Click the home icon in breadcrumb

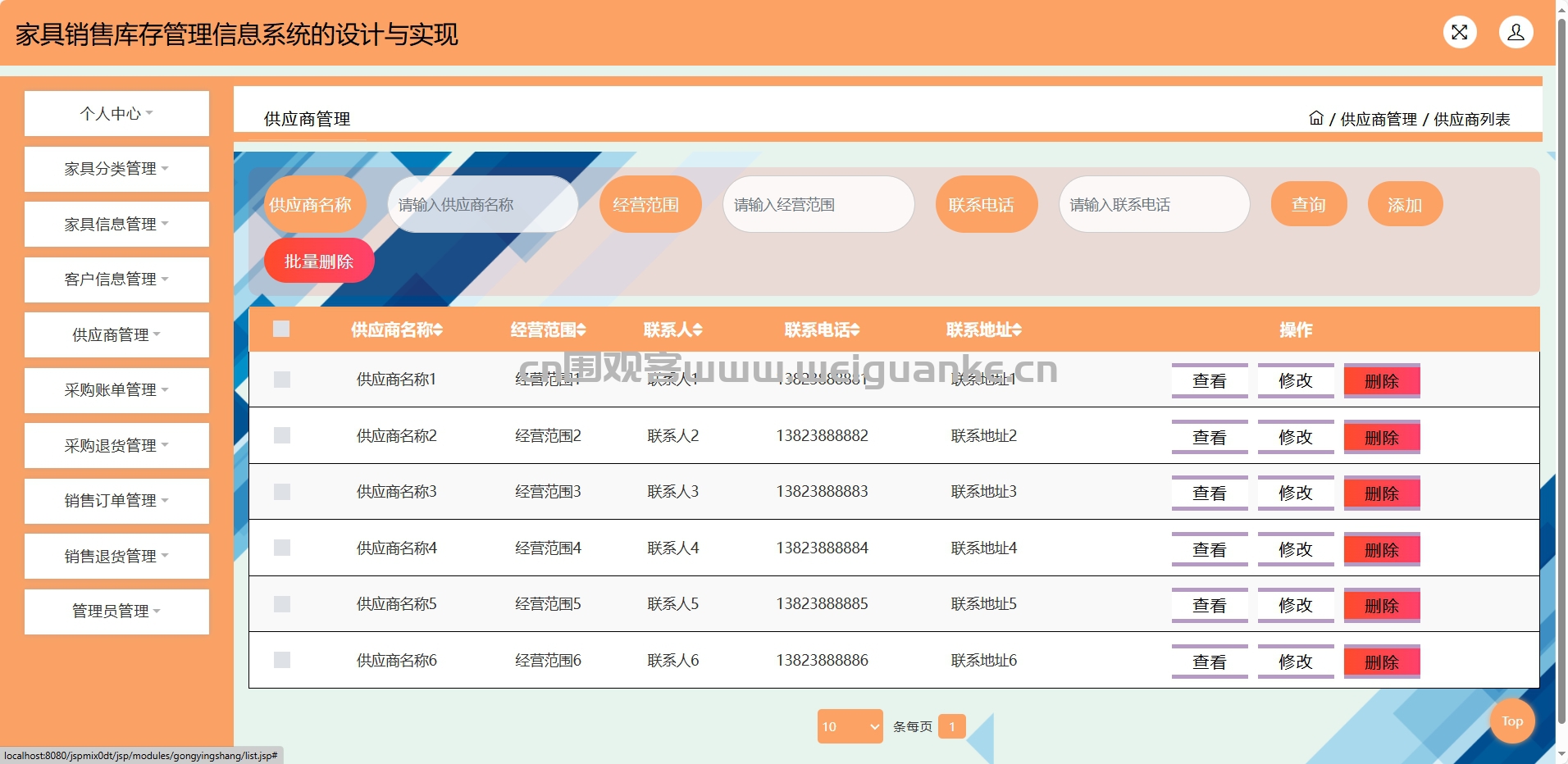[1315, 118]
